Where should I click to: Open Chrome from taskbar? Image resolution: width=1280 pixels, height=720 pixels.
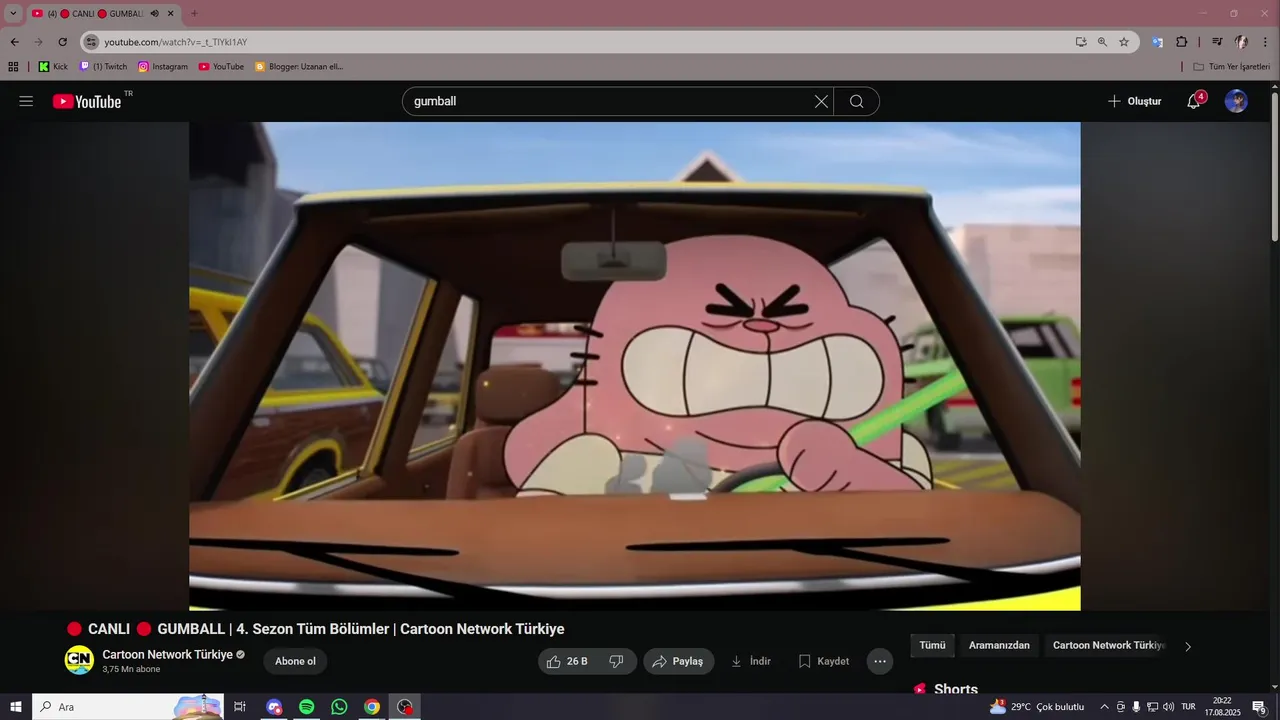[x=372, y=707]
